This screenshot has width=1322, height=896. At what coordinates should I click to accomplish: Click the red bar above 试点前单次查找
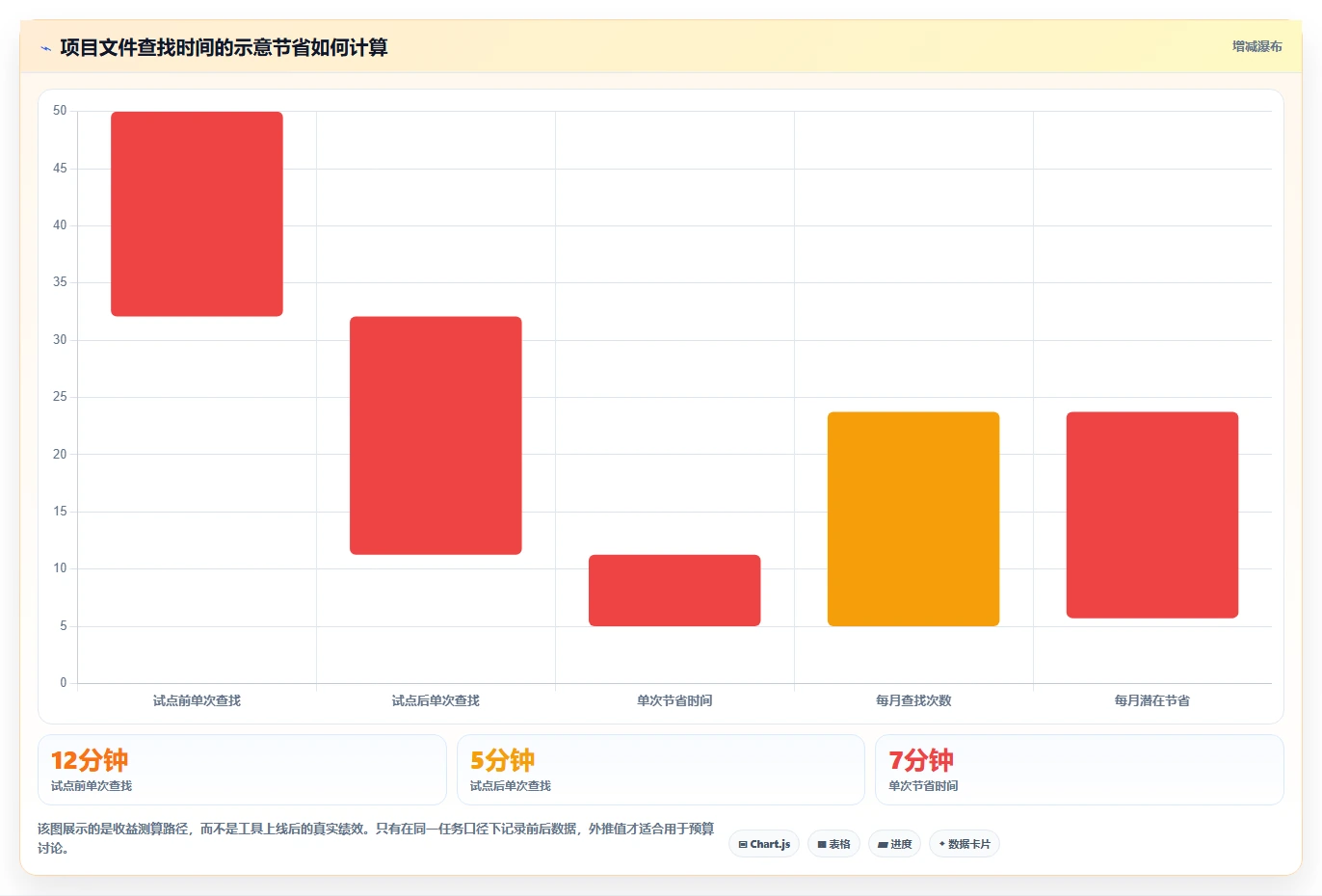pos(197,214)
